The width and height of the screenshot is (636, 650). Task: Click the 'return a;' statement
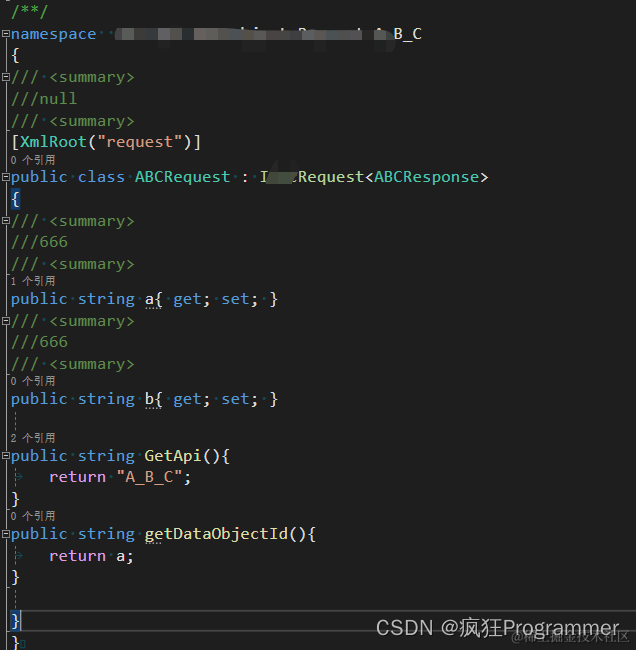click(x=91, y=556)
